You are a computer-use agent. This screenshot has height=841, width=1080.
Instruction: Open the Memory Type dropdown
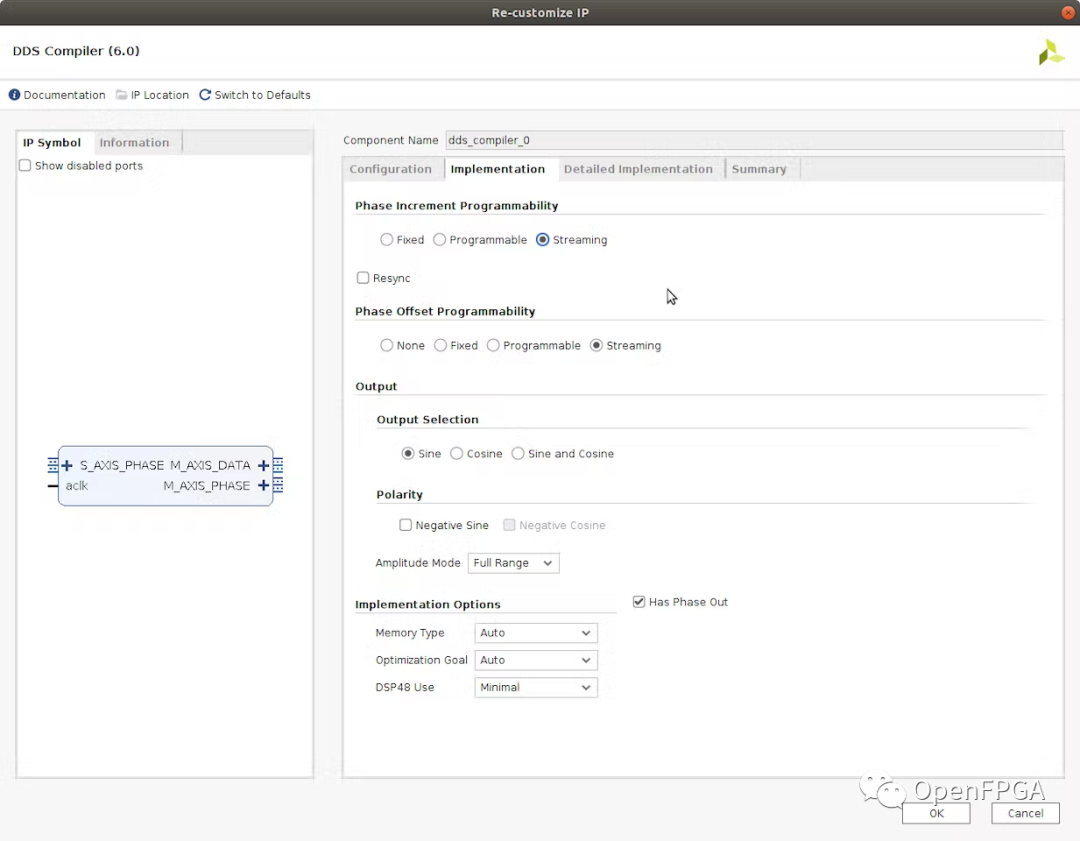point(536,633)
